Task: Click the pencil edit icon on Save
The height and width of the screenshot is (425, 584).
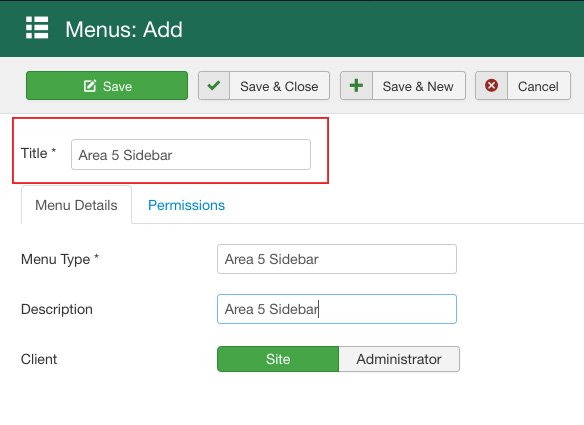Action: [90, 86]
